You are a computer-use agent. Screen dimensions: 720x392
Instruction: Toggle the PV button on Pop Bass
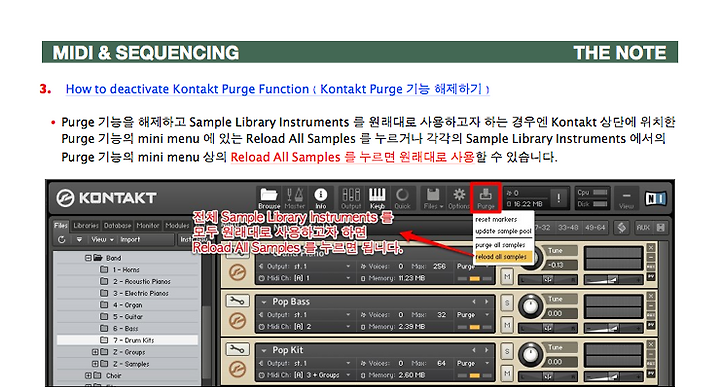click(651, 325)
